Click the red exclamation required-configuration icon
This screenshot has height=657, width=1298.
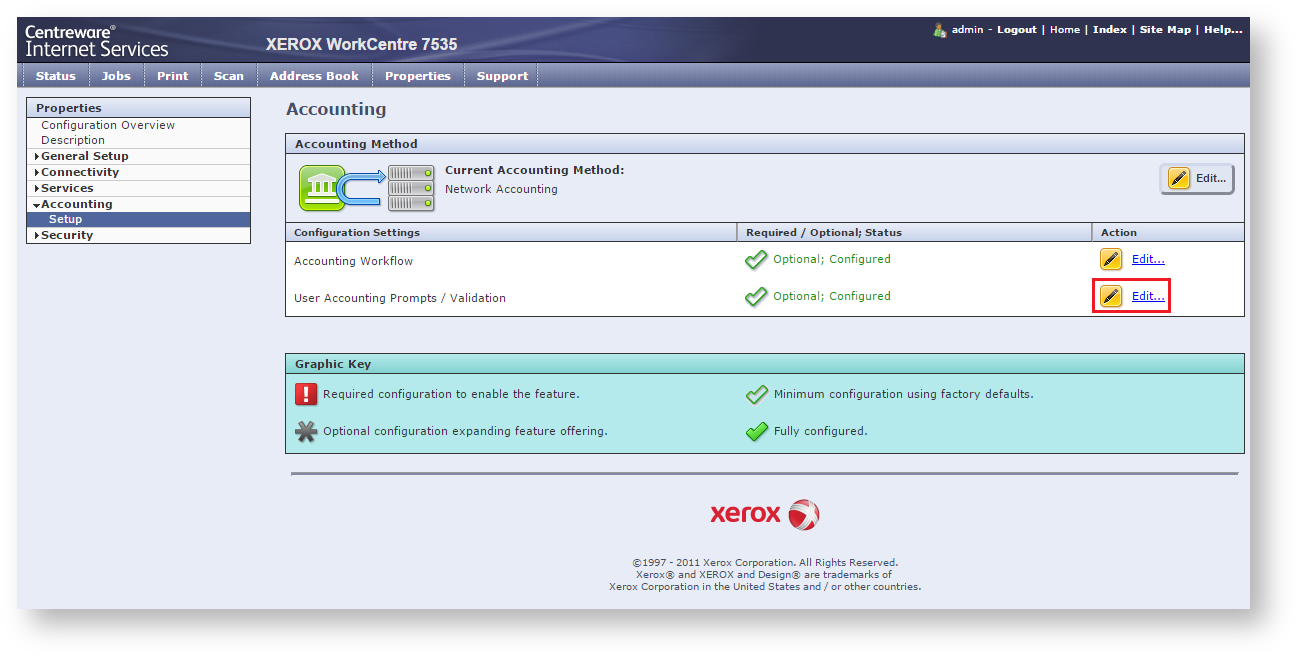[x=306, y=394]
